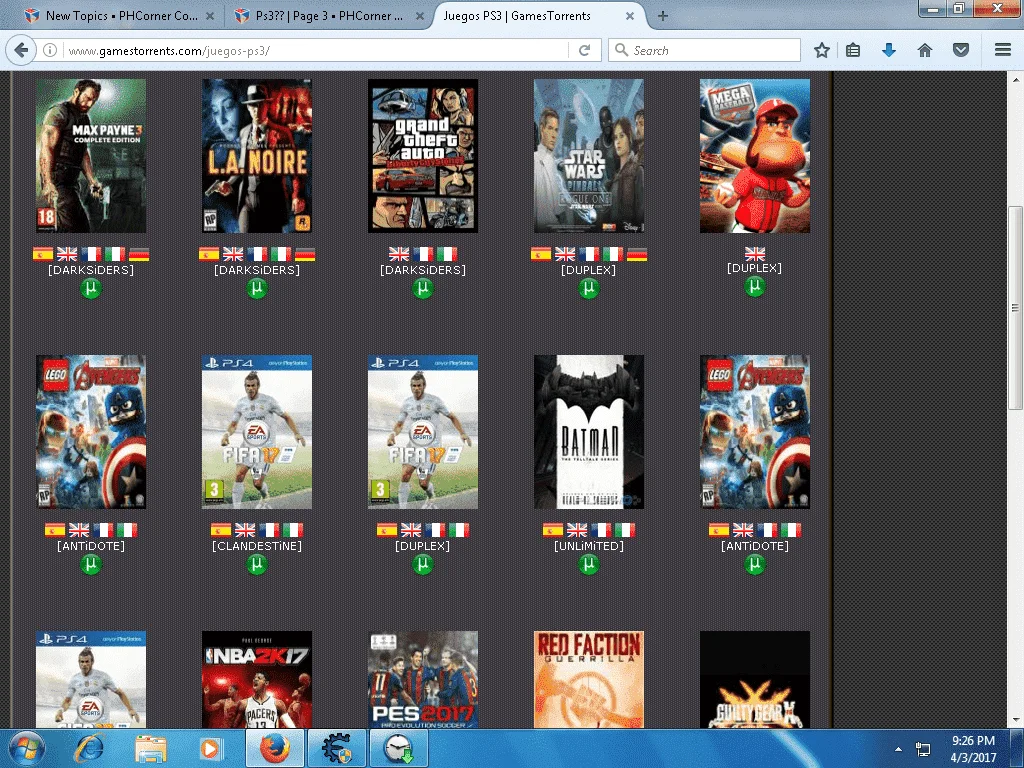Open Mega Baseball cover thumbnail
Screen dimensions: 1024x768
(x=754, y=156)
